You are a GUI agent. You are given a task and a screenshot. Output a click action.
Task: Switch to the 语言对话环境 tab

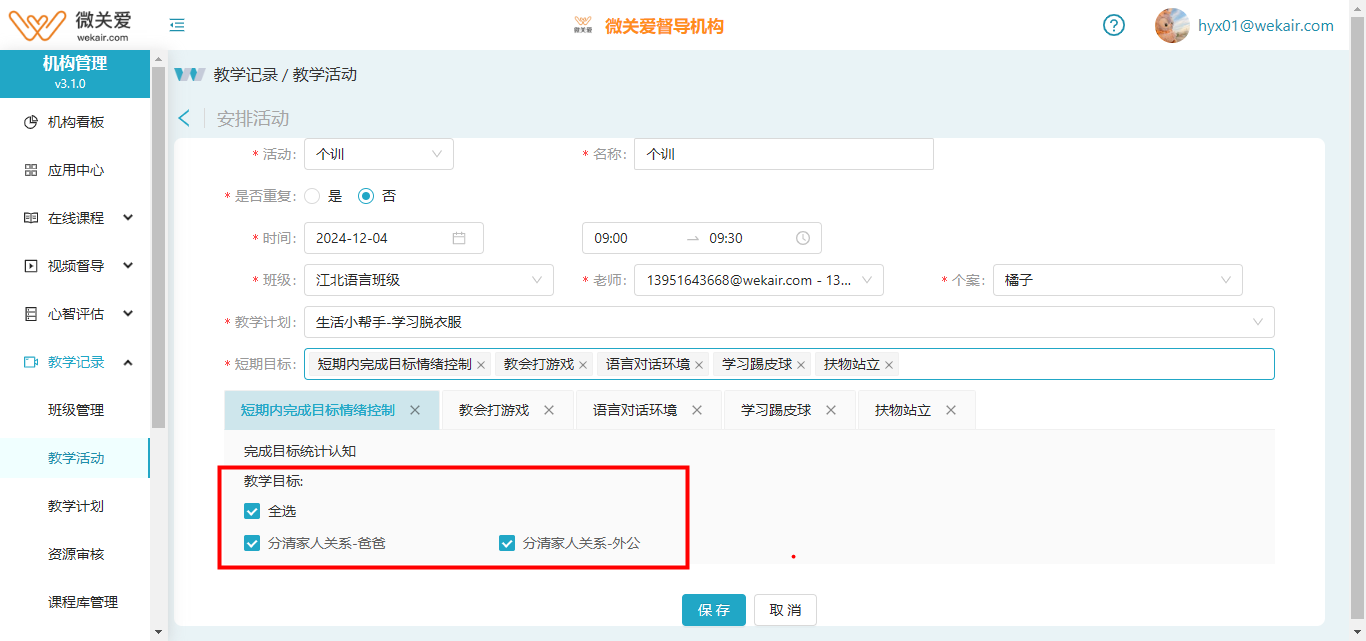[635, 410]
